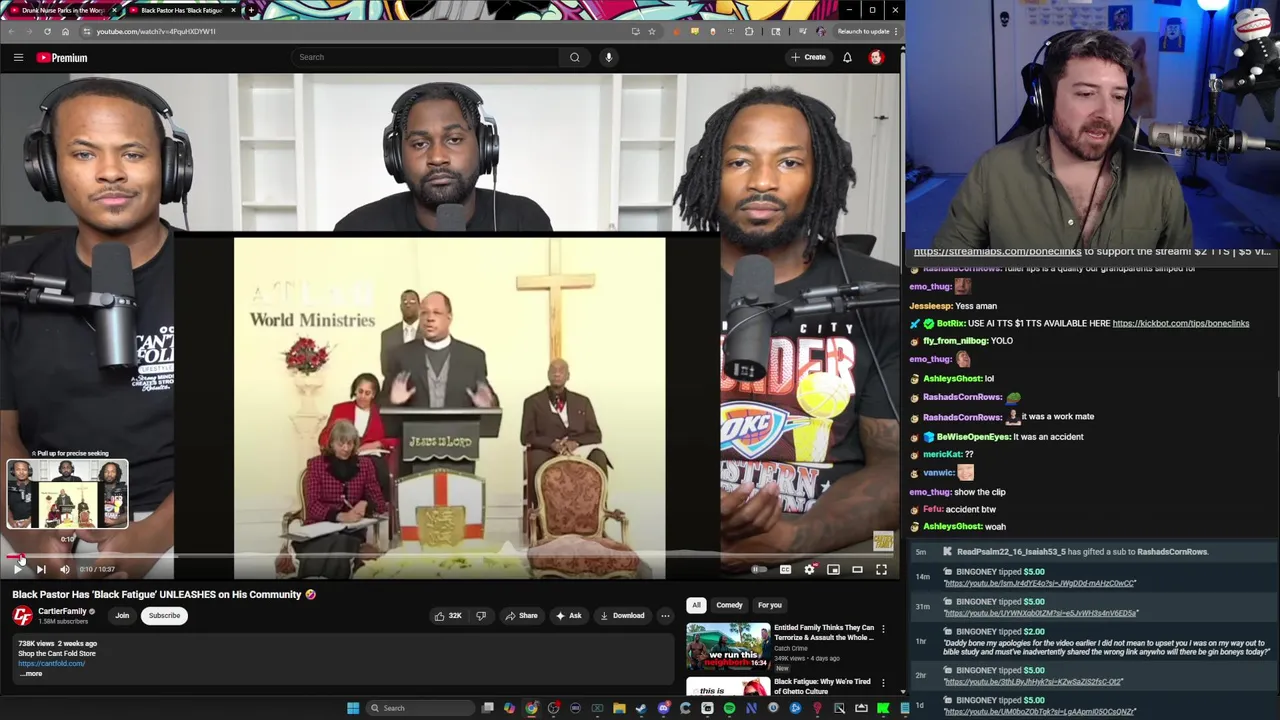Reload the page in browser
Image resolution: width=1280 pixels, height=720 pixels.
[x=47, y=31]
